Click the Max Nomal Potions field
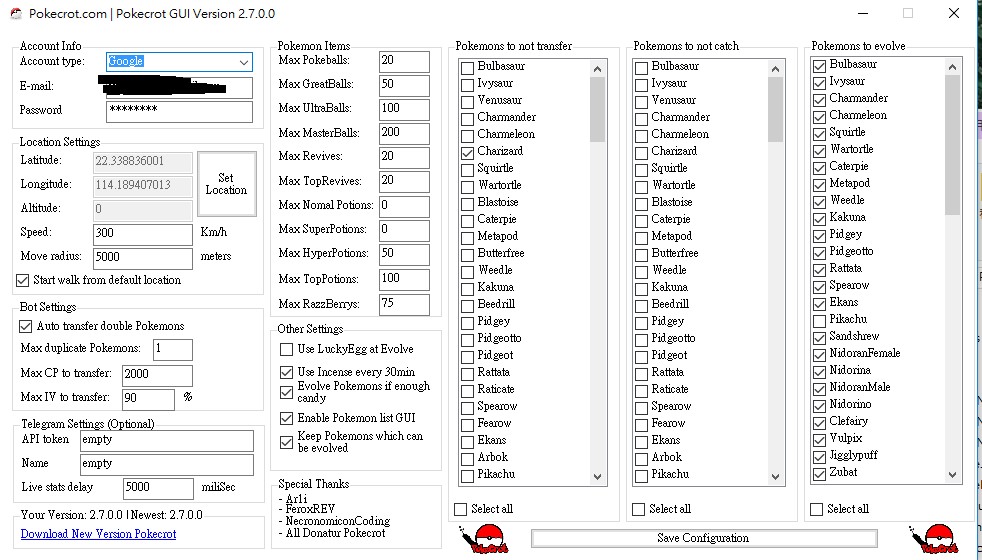Screen dimensions: 982x560 click(x=405, y=206)
